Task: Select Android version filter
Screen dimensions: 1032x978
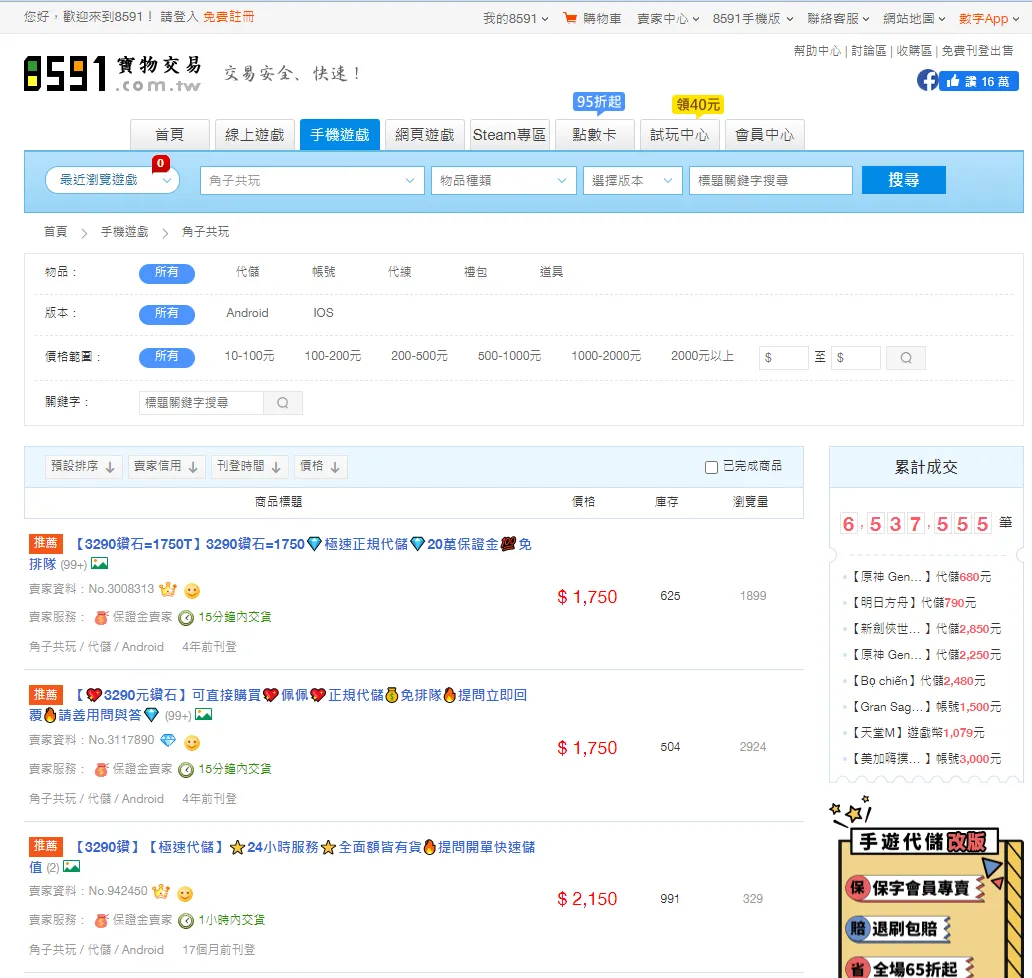Action: click(247, 313)
